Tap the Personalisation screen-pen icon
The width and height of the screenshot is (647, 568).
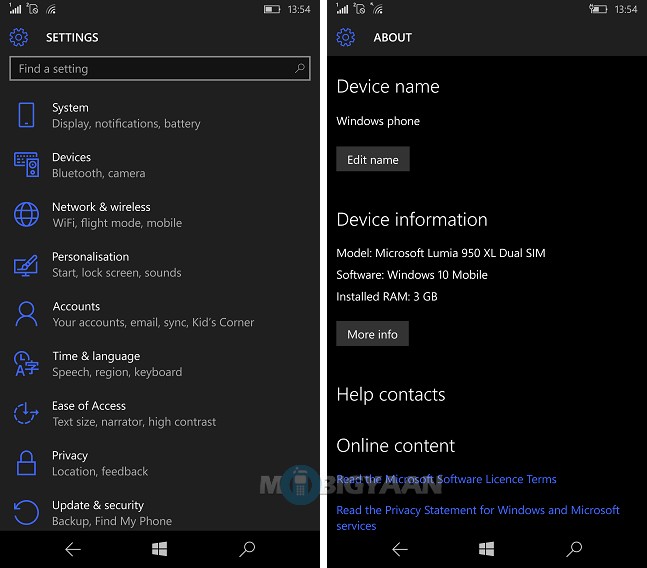26,264
